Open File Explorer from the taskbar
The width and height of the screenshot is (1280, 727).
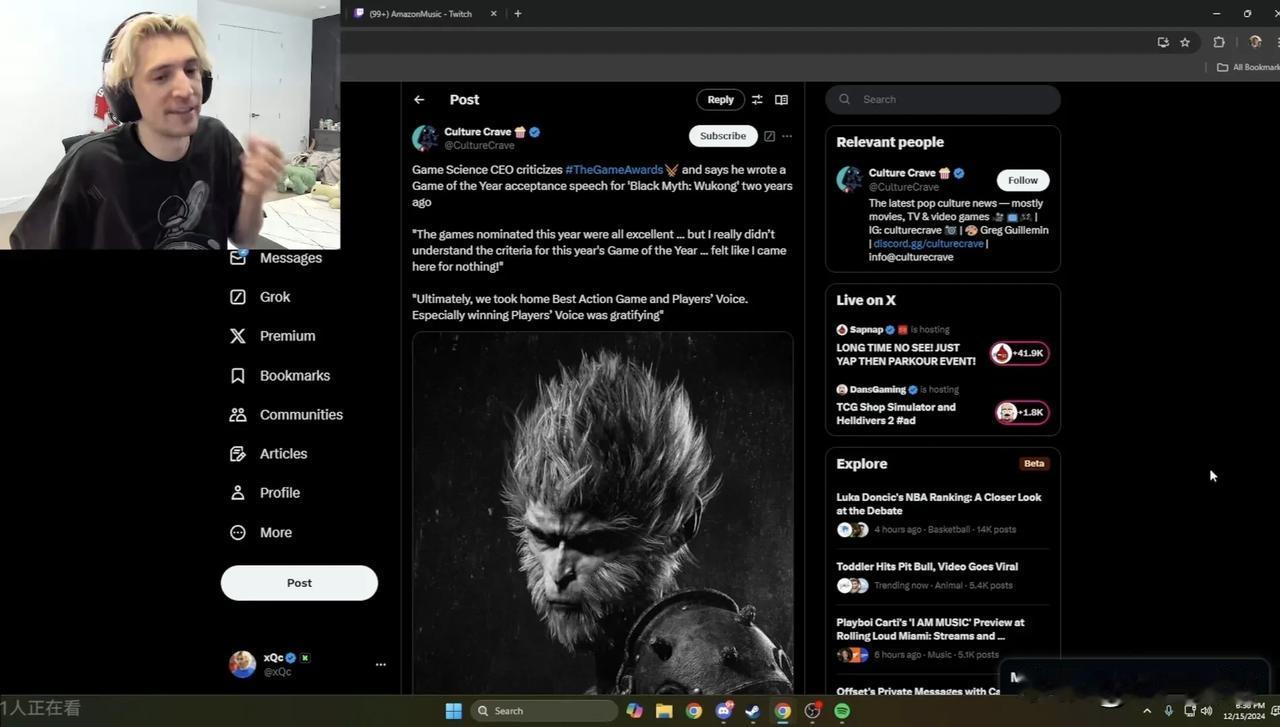click(x=664, y=711)
